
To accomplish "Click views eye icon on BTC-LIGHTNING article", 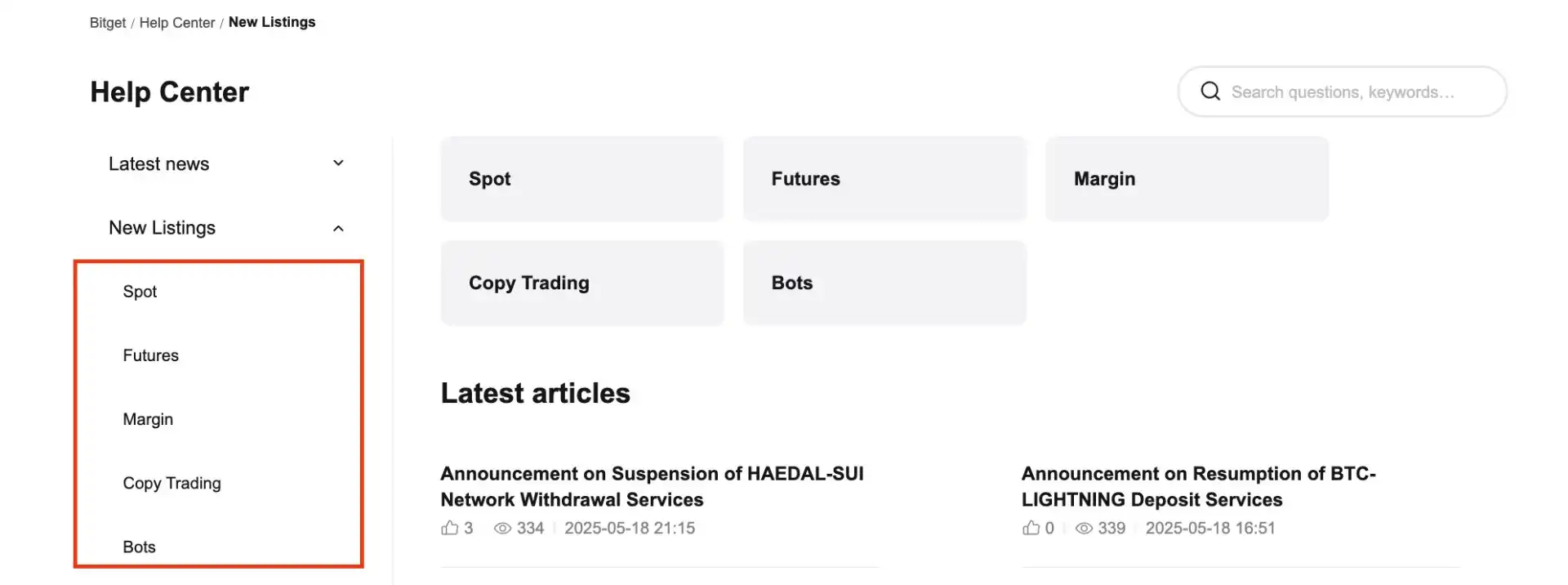I will point(1084,529).
